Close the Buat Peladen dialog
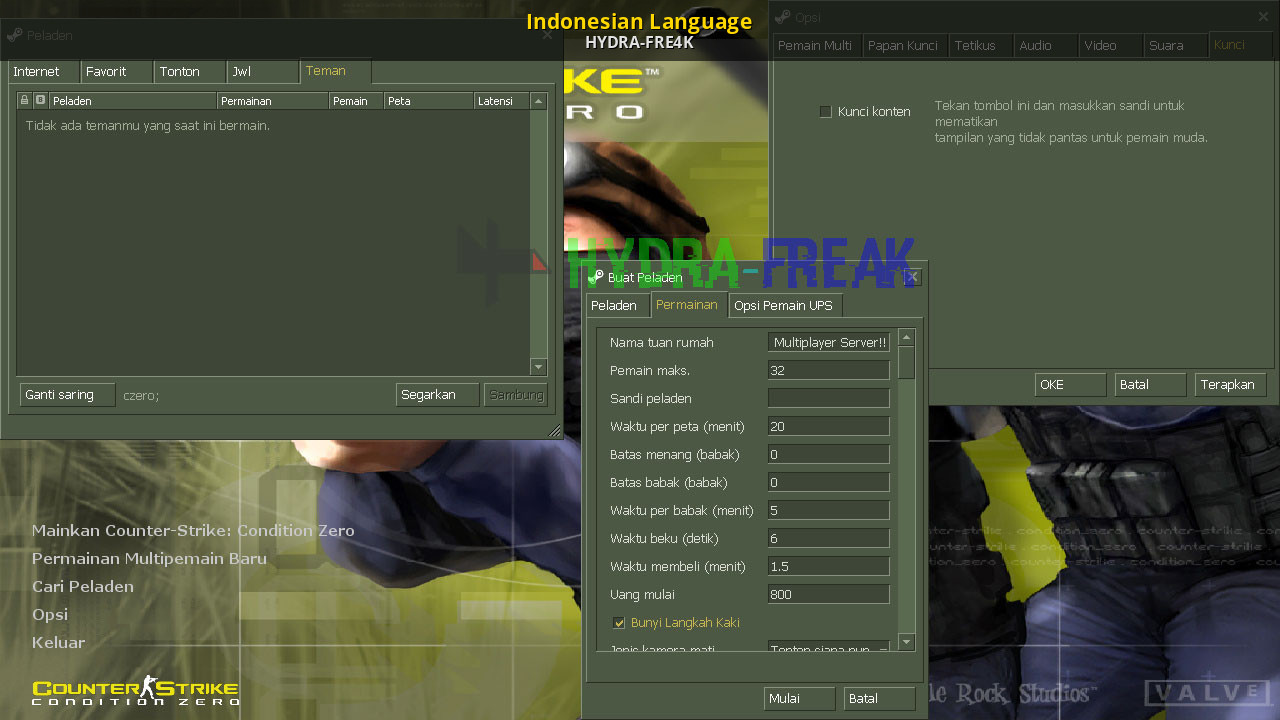The image size is (1280, 720). pyautogui.click(x=911, y=277)
